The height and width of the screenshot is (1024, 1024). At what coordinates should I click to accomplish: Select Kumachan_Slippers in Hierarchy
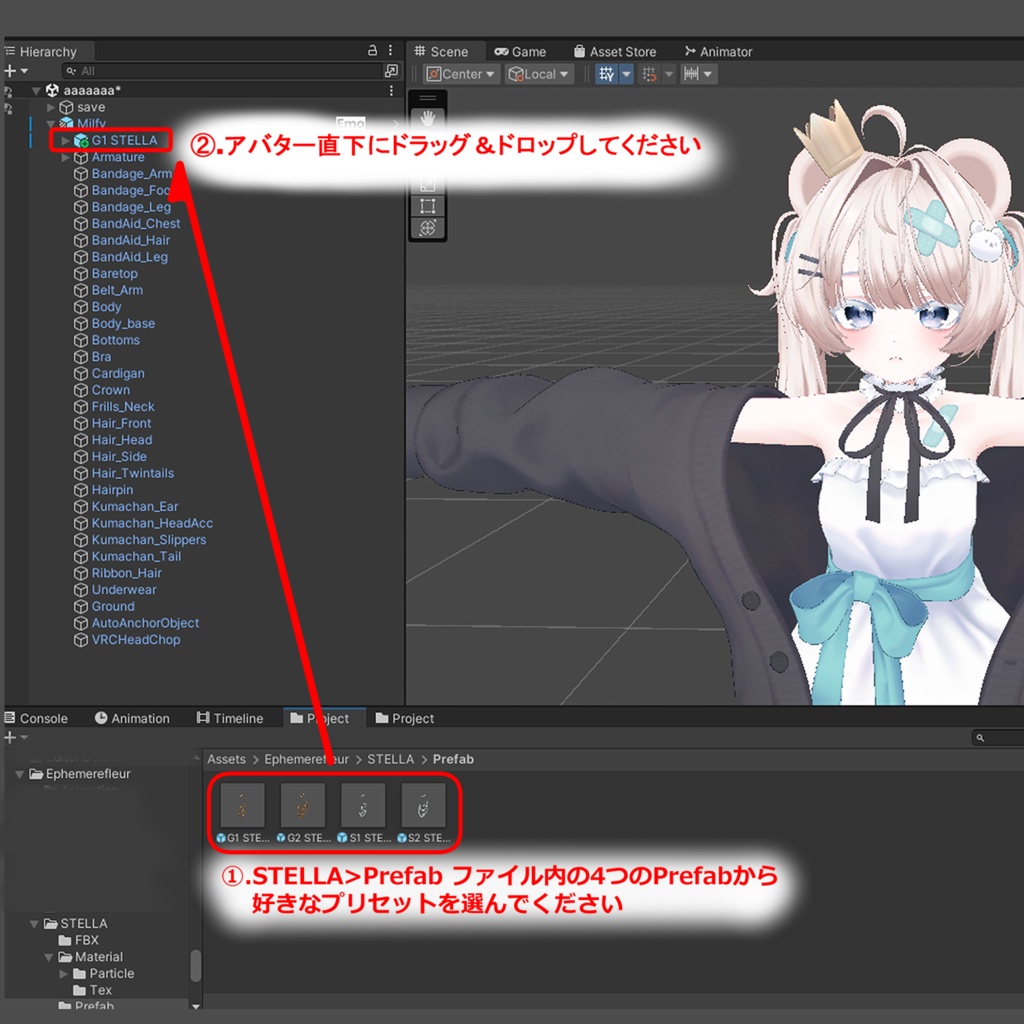click(x=148, y=539)
